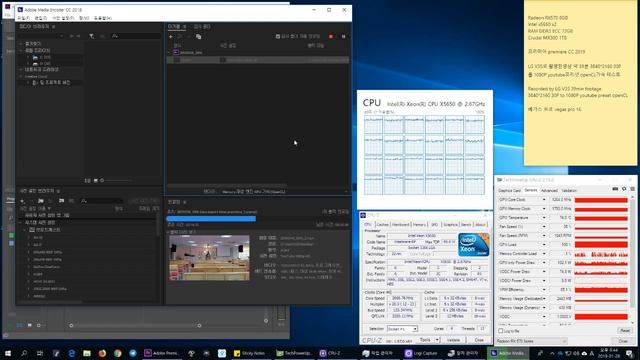Viewport: 640px width, 360px height.
Task: Open the Windows Start menu
Action: 7,353
